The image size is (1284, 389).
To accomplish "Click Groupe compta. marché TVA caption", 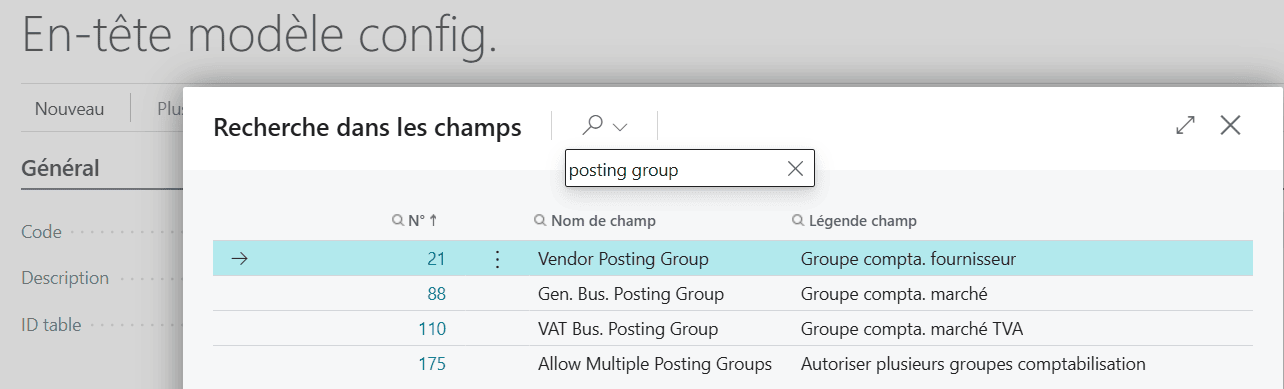I will coord(912,329).
